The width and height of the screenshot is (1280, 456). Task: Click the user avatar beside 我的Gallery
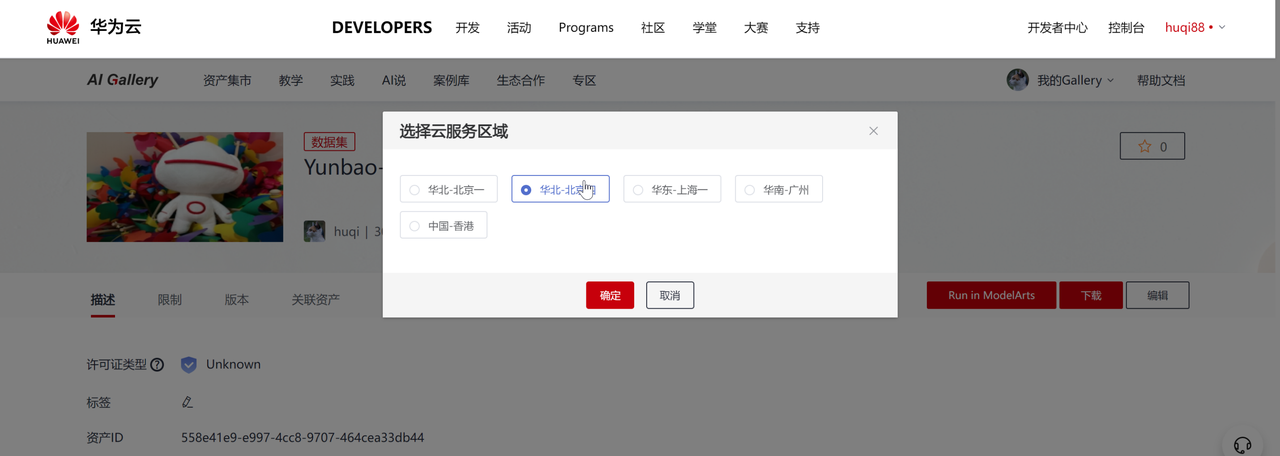(x=1018, y=80)
